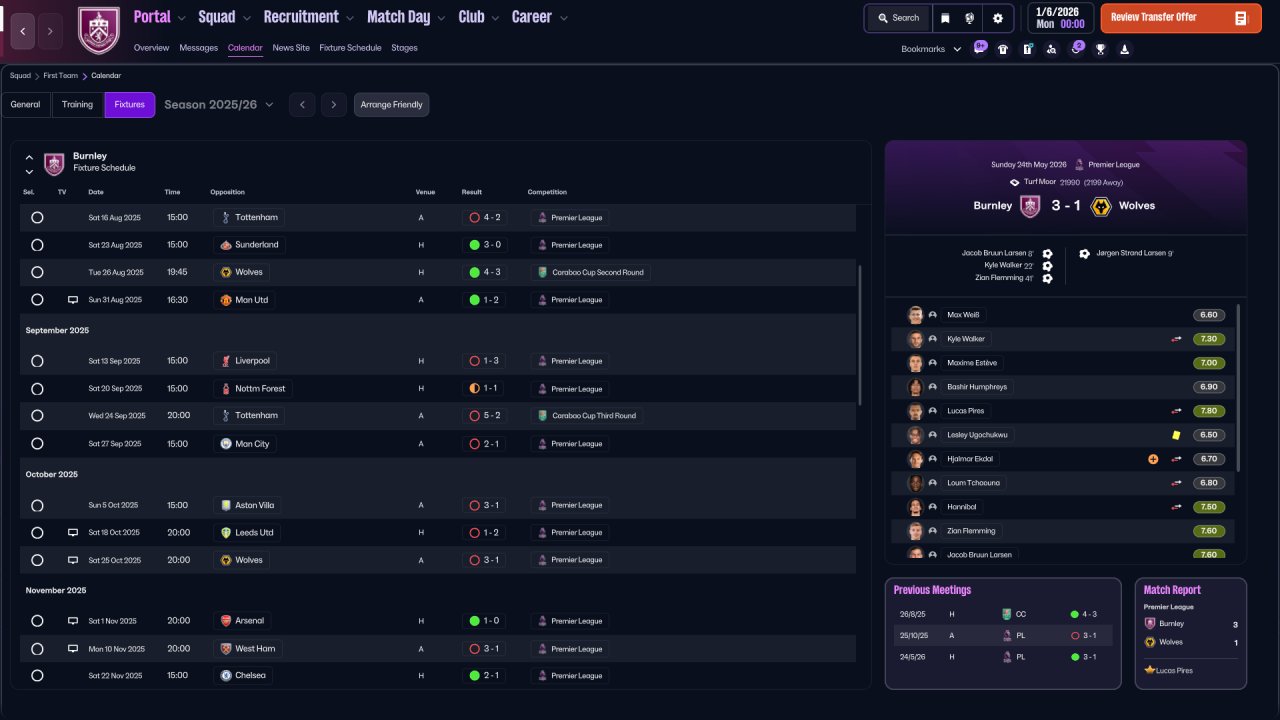Expand the Portal menu dropdown arrow
The height and width of the screenshot is (720, 1280).
[x=181, y=18]
